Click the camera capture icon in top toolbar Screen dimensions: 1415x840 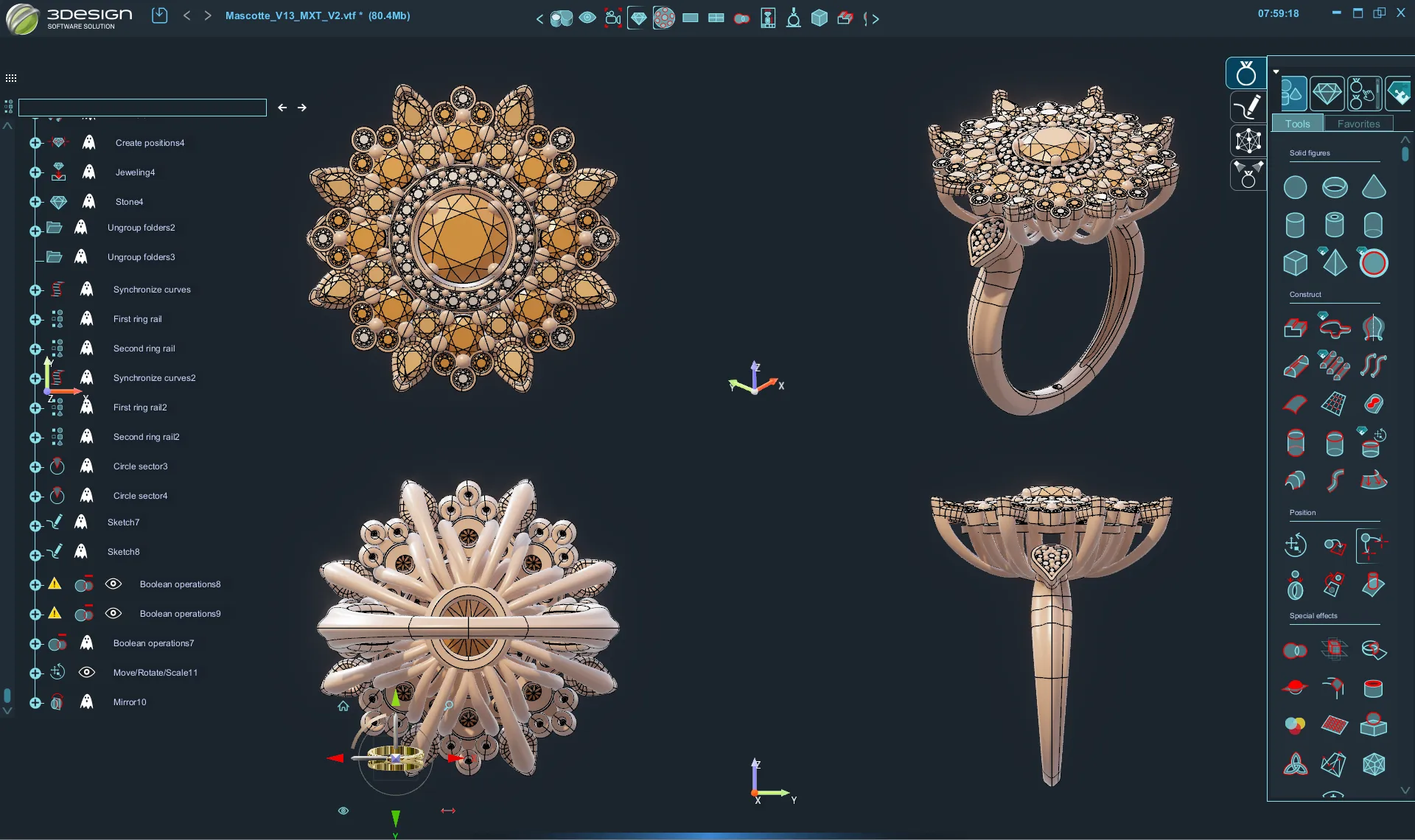612,18
